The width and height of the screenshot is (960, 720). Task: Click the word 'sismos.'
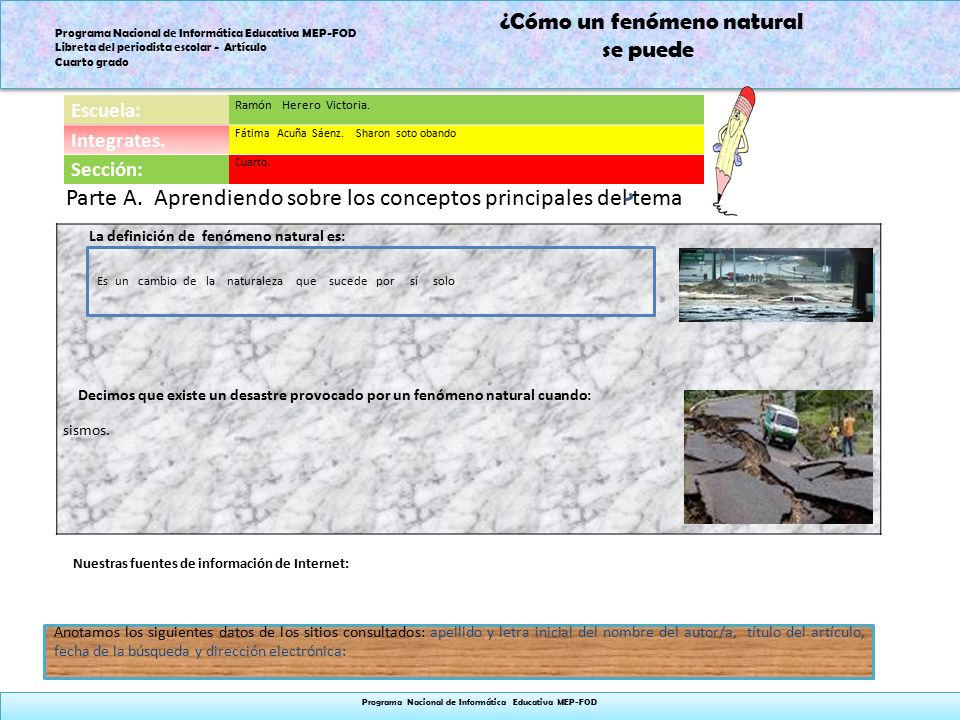click(86, 430)
